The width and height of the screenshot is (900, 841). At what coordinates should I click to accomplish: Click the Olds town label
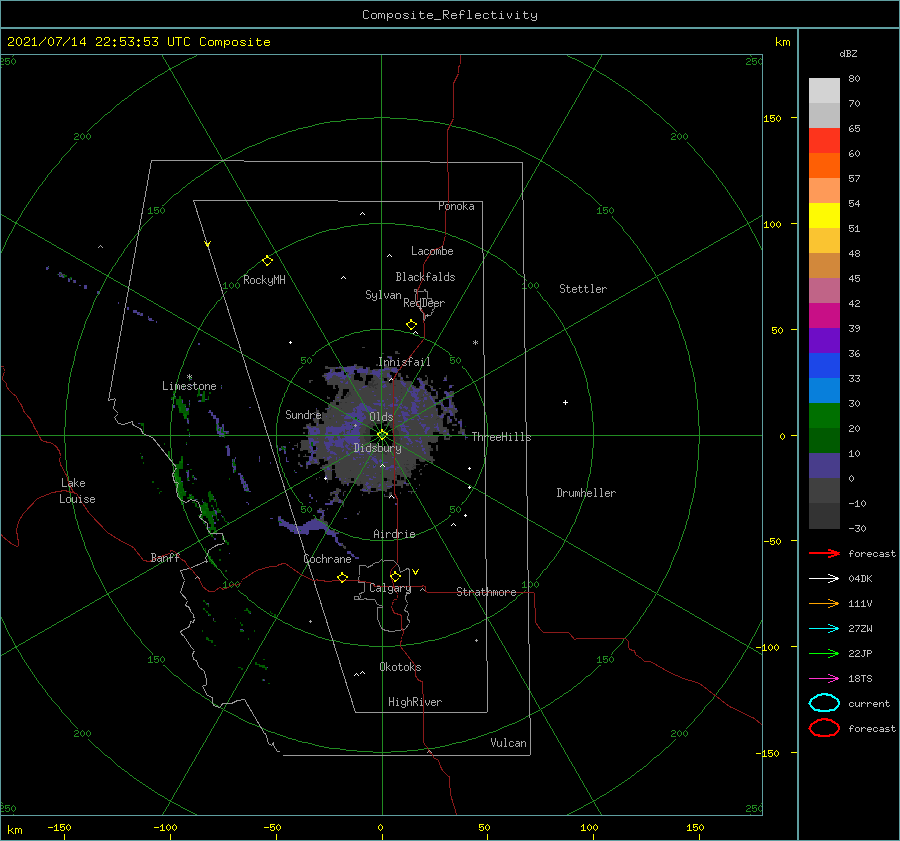click(381, 417)
